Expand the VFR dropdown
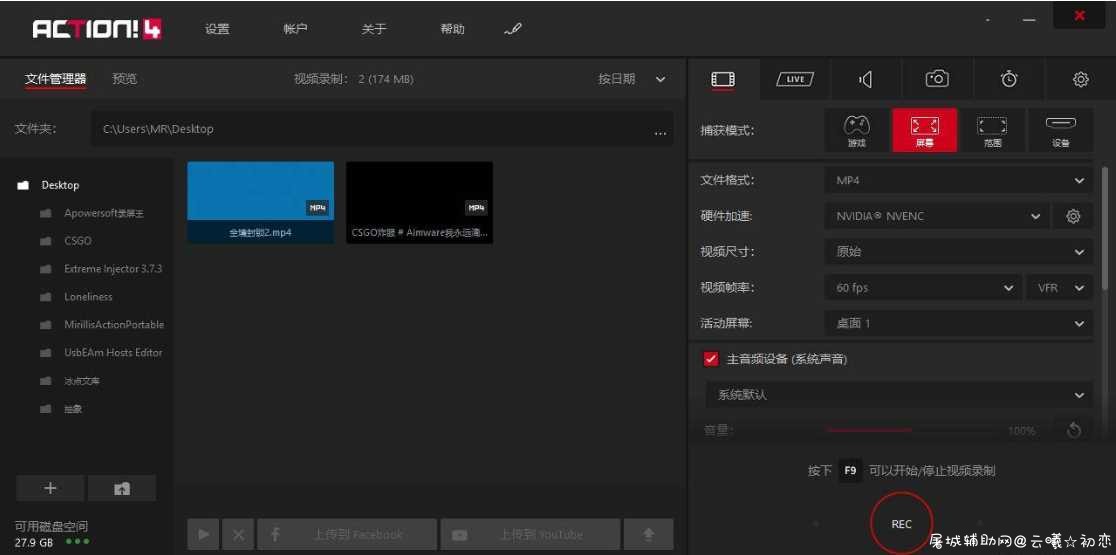Image resolution: width=1116 pixels, height=555 pixels. [x=1060, y=287]
